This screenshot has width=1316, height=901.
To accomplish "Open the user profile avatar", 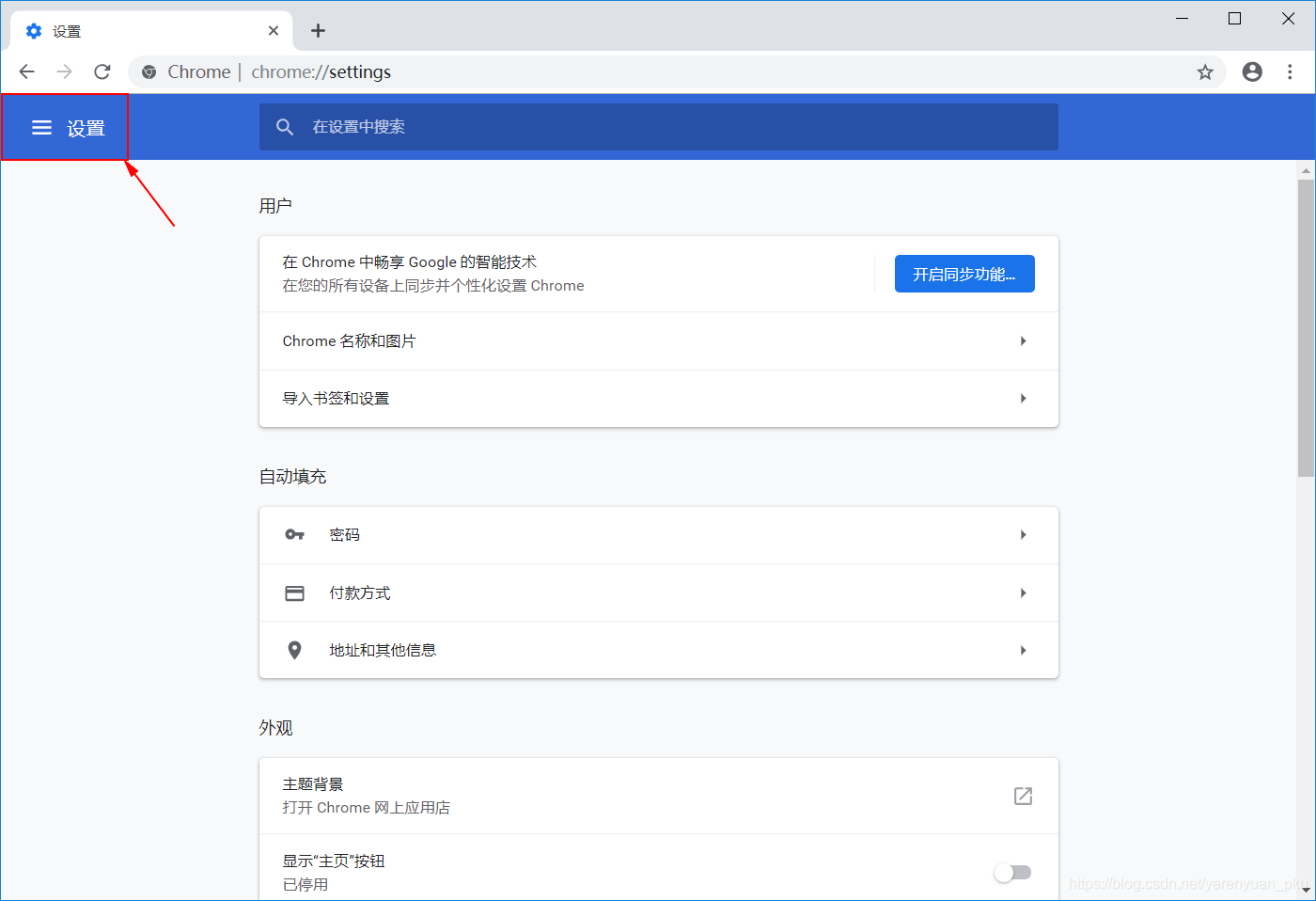I will (x=1252, y=71).
